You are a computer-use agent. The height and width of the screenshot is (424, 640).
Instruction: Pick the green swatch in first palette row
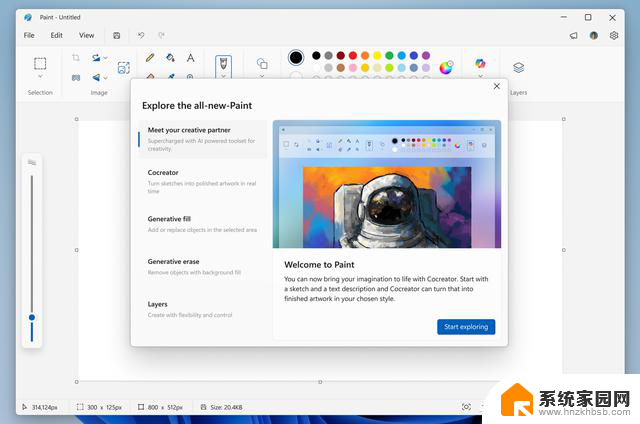coord(389,55)
